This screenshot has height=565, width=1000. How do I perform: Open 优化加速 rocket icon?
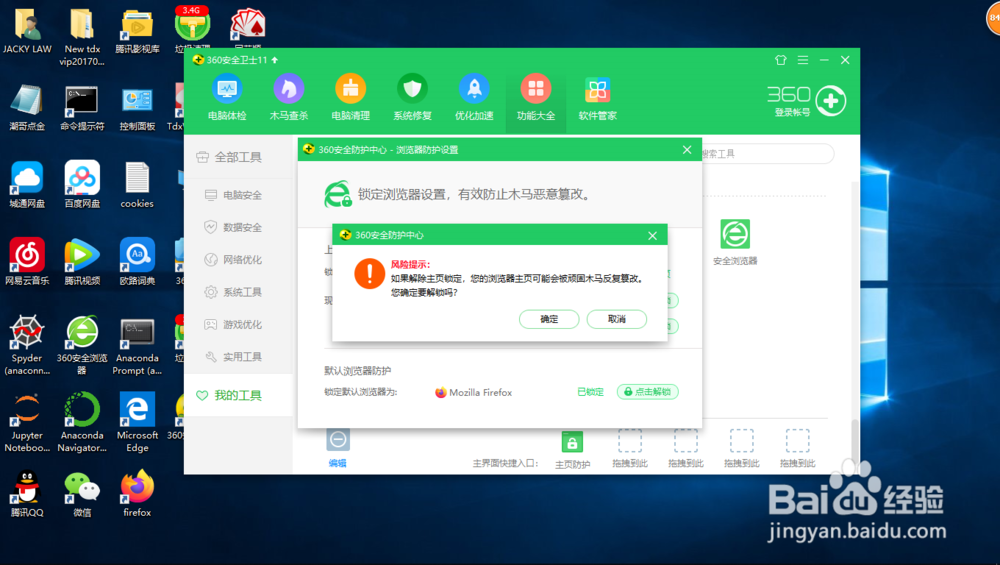(474, 89)
